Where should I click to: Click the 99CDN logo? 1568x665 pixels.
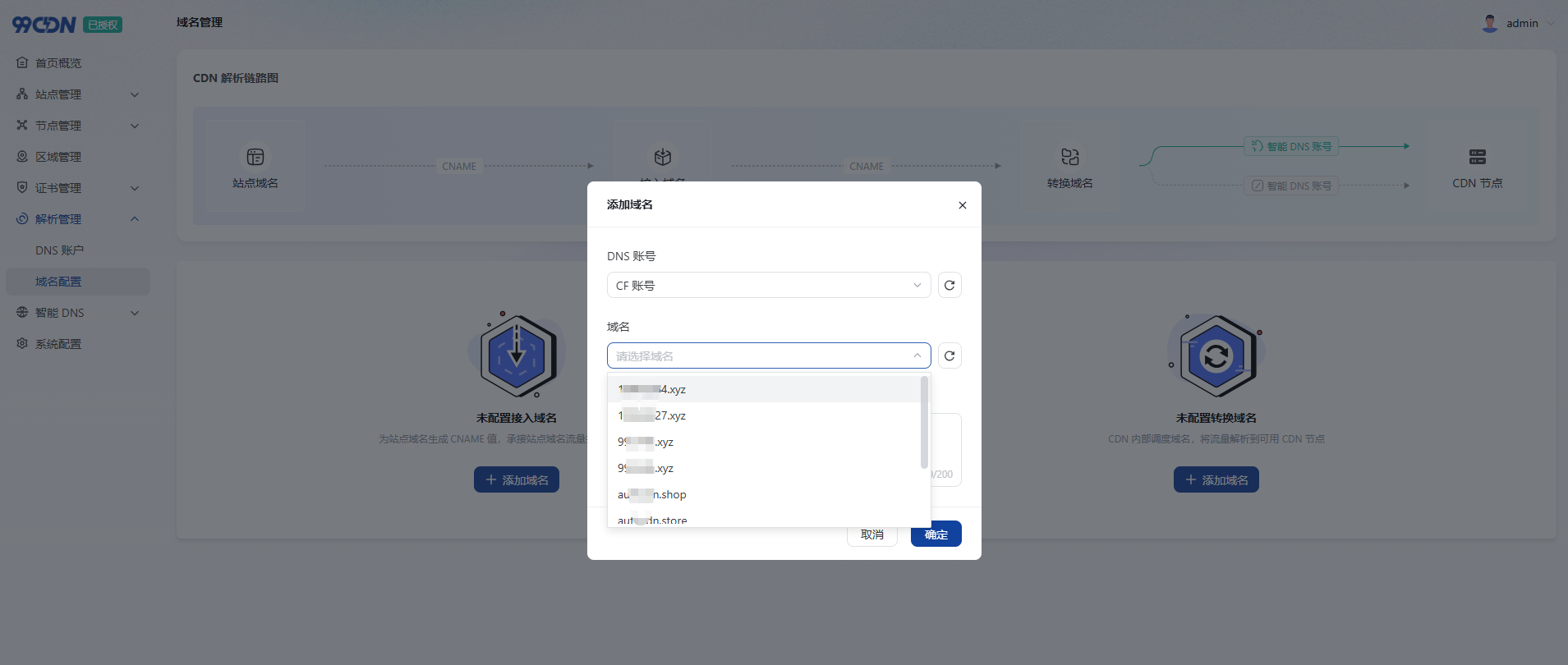[x=44, y=25]
